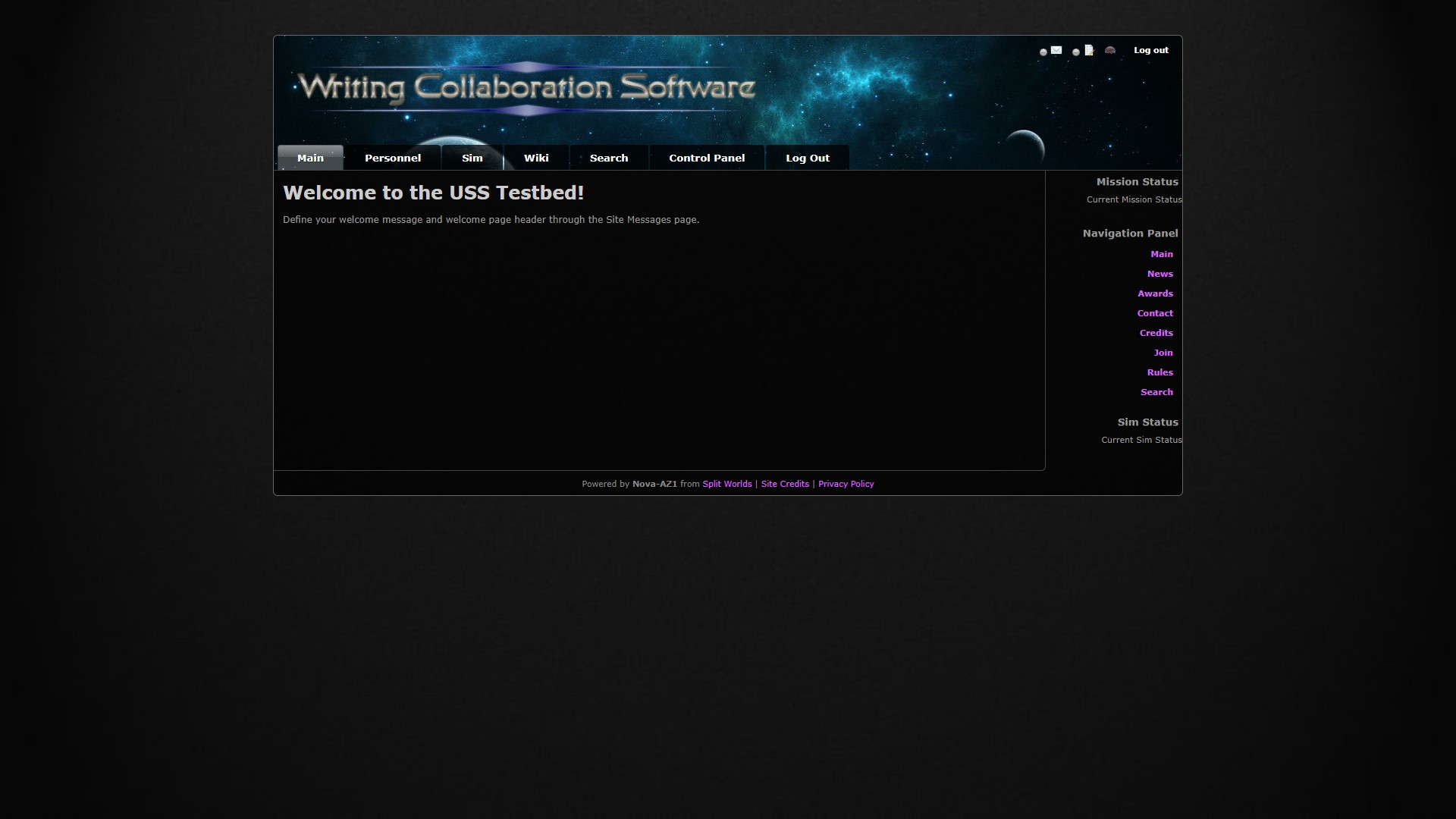Viewport: 1456px width, 819px height.
Task: Click the writing notepad-with-pencil icon
Action: pos(1089,50)
